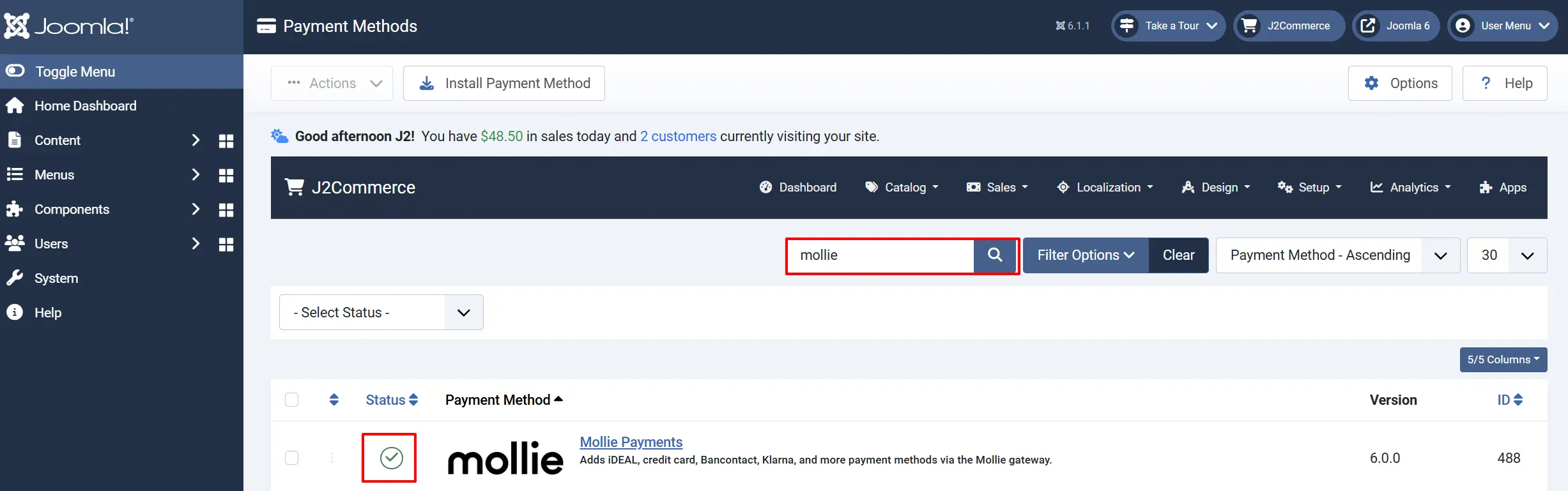Image resolution: width=1568 pixels, height=491 pixels.
Task: Open the Apps menu item
Action: [x=1503, y=187]
